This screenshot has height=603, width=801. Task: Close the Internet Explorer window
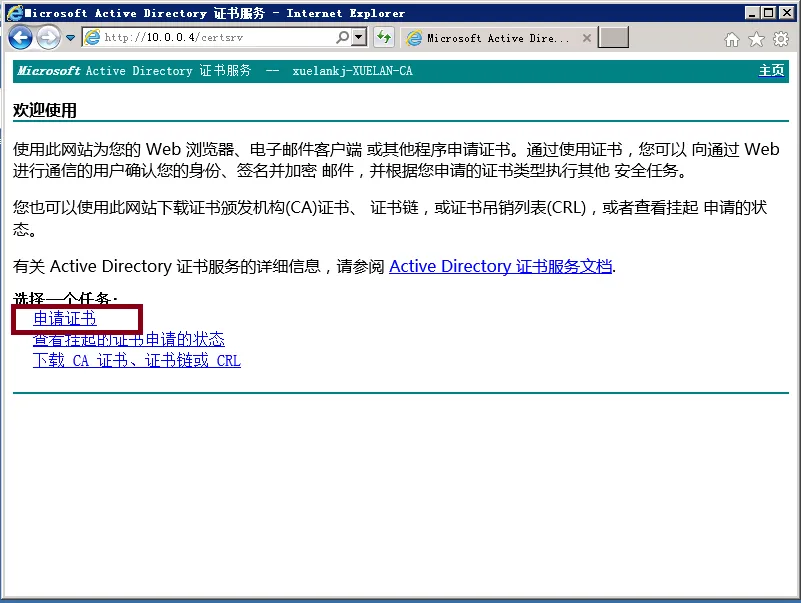click(787, 13)
